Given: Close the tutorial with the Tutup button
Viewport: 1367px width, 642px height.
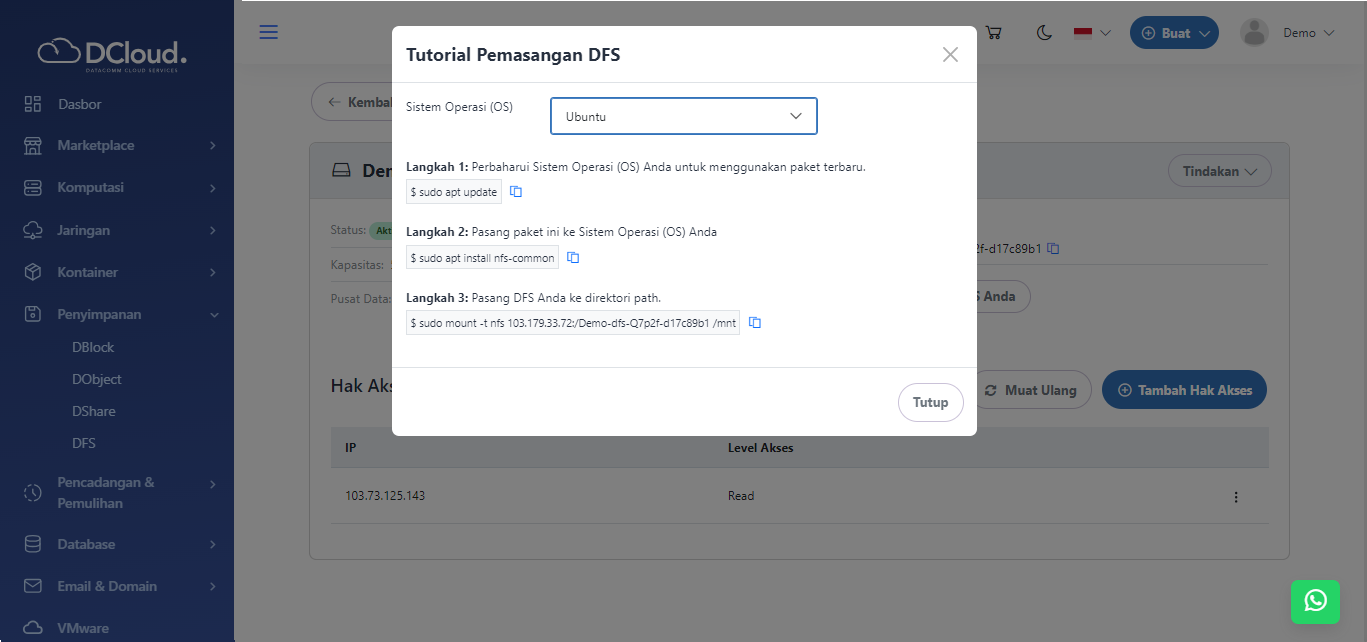Looking at the screenshot, I should 930,401.
